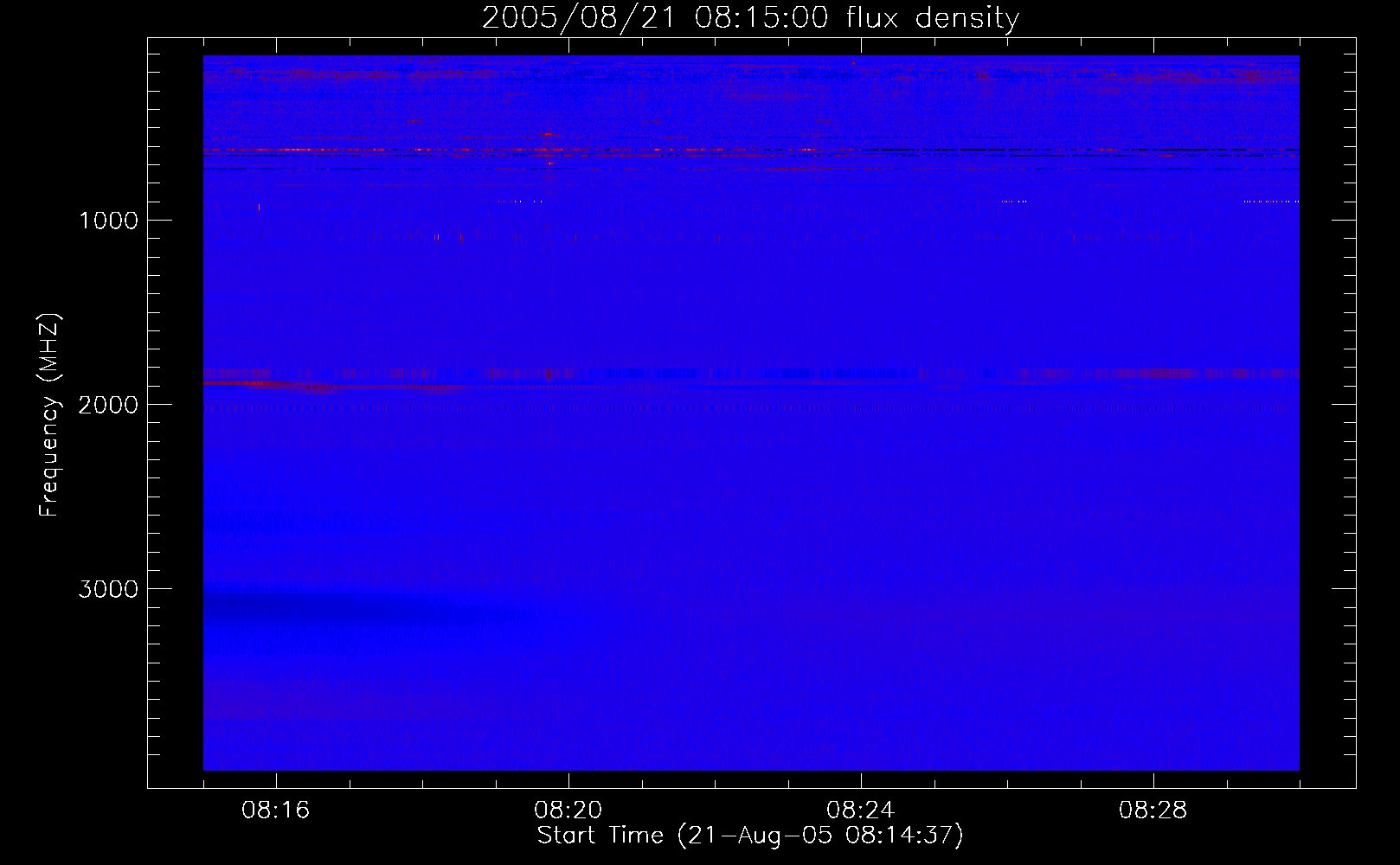Click the 08:16 time tick label

point(276,811)
